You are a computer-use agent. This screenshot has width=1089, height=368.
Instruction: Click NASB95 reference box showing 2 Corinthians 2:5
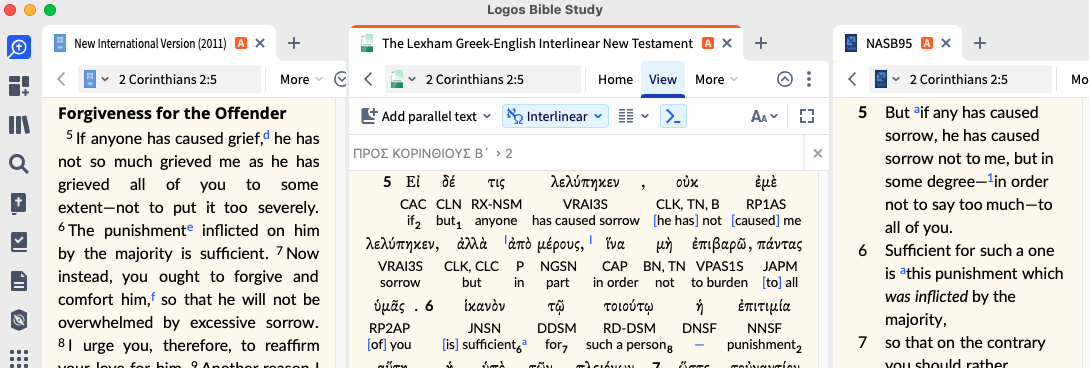960,79
